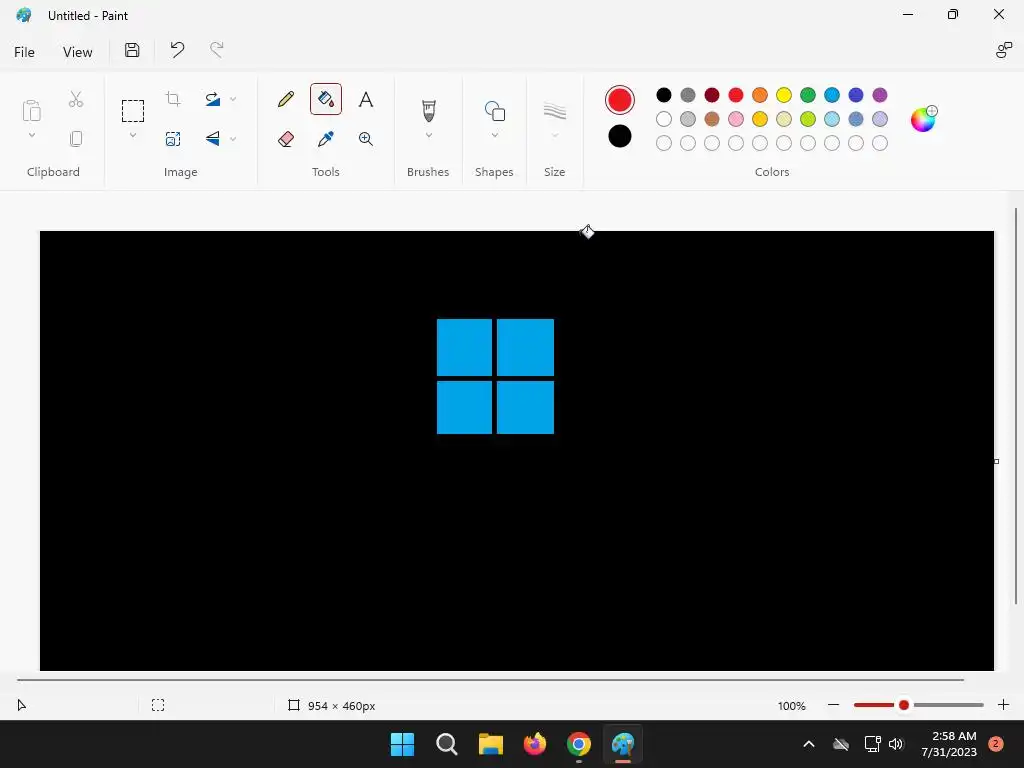Image resolution: width=1024 pixels, height=768 pixels.
Task: Pick the white palette color
Action: point(664,119)
